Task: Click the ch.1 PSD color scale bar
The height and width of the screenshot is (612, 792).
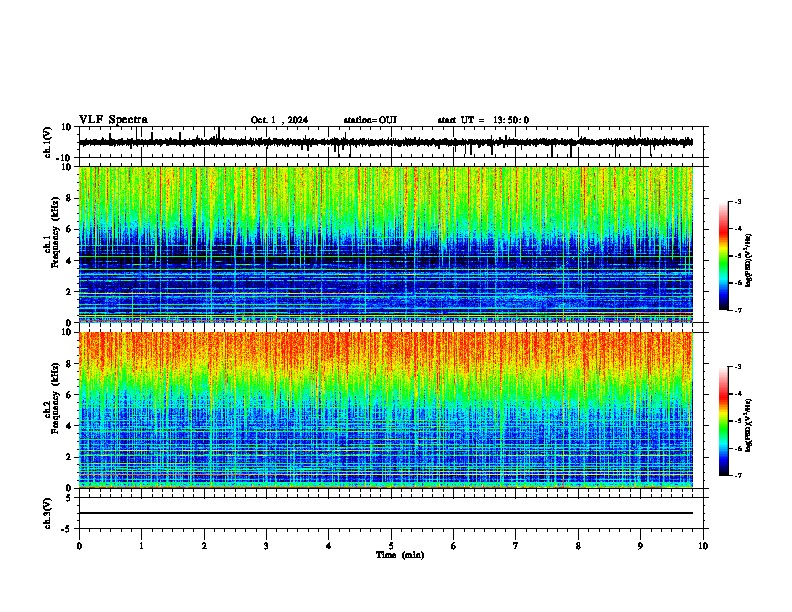Action: pos(723,256)
